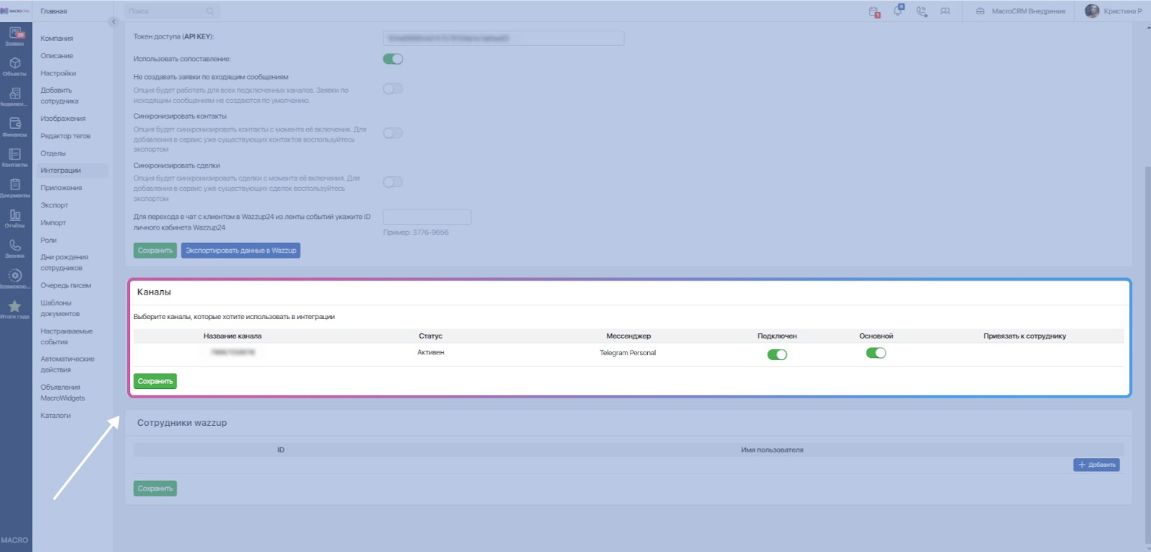Open the Кристина Р. user profile menu
Viewport: 1151px width, 552px height.
click(x=1114, y=11)
